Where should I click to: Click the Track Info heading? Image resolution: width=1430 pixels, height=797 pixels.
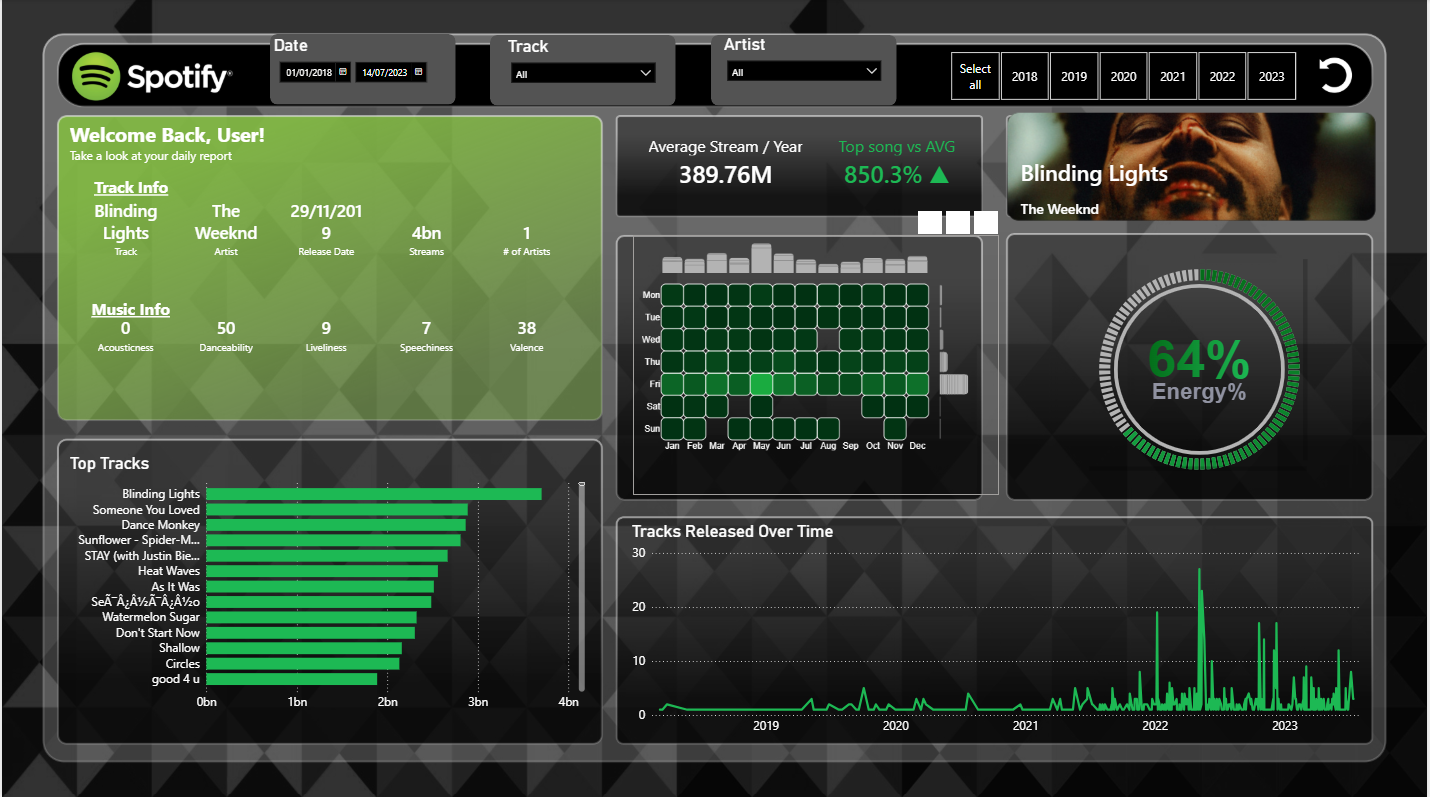[x=131, y=188]
